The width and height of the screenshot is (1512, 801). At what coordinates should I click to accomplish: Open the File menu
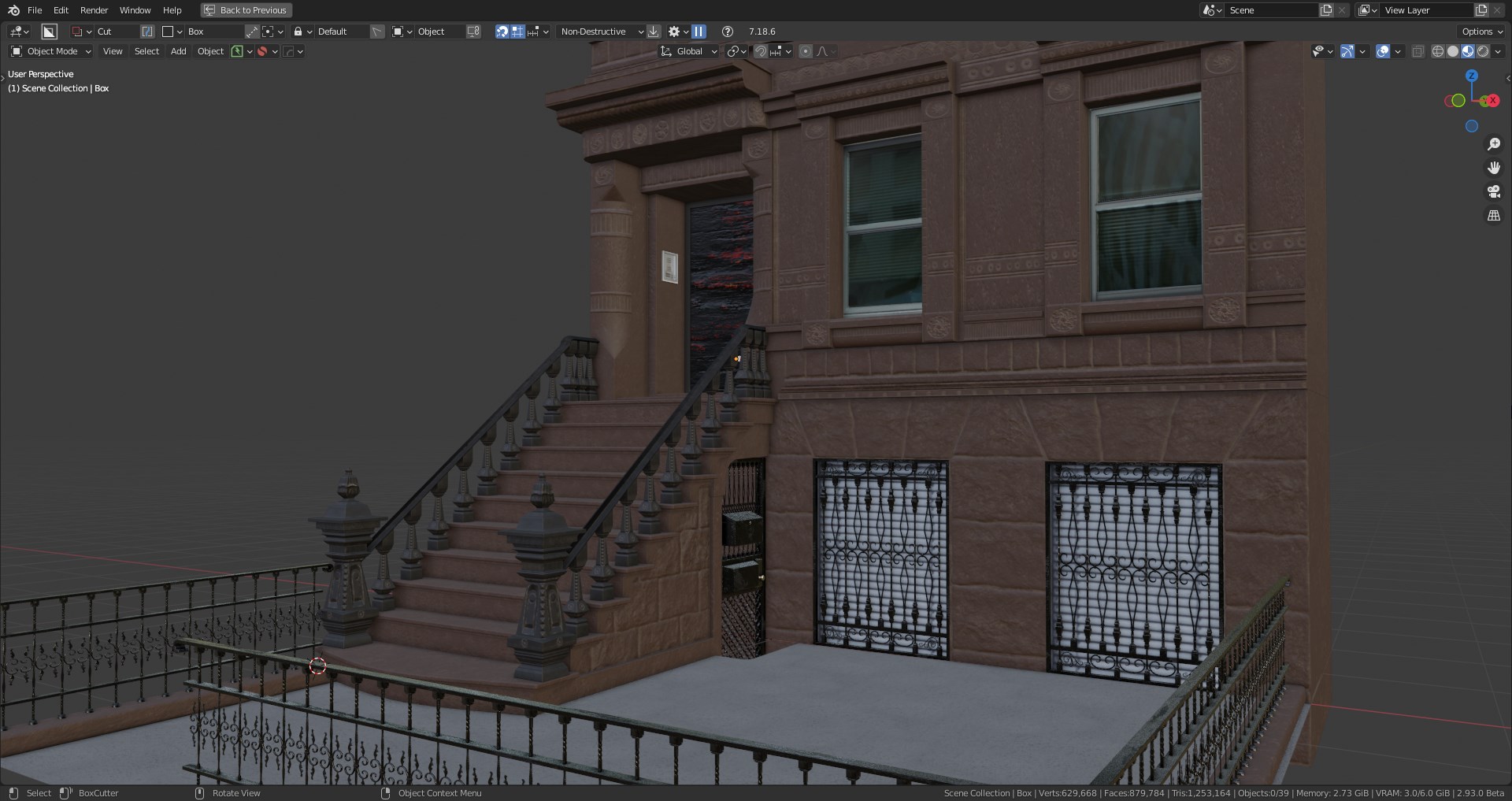[x=35, y=10]
